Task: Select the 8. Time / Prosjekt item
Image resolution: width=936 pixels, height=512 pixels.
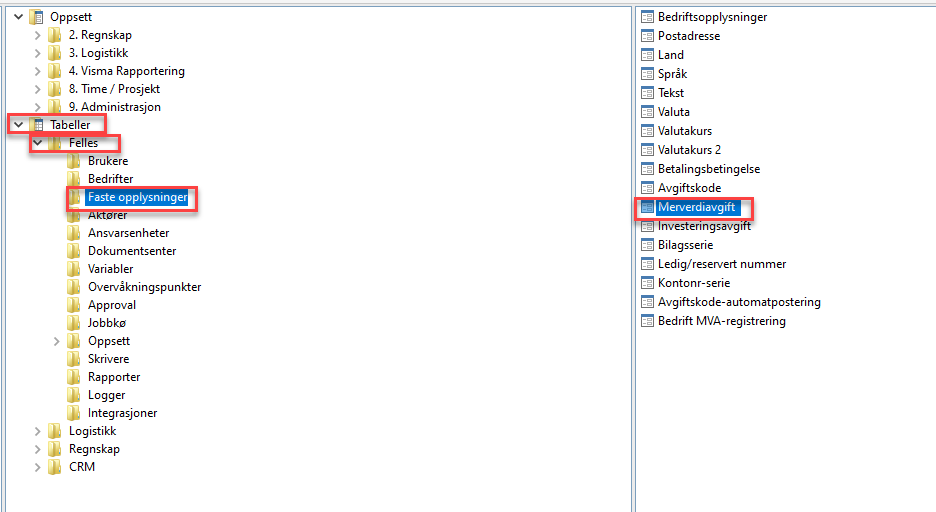Action: (114, 89)
